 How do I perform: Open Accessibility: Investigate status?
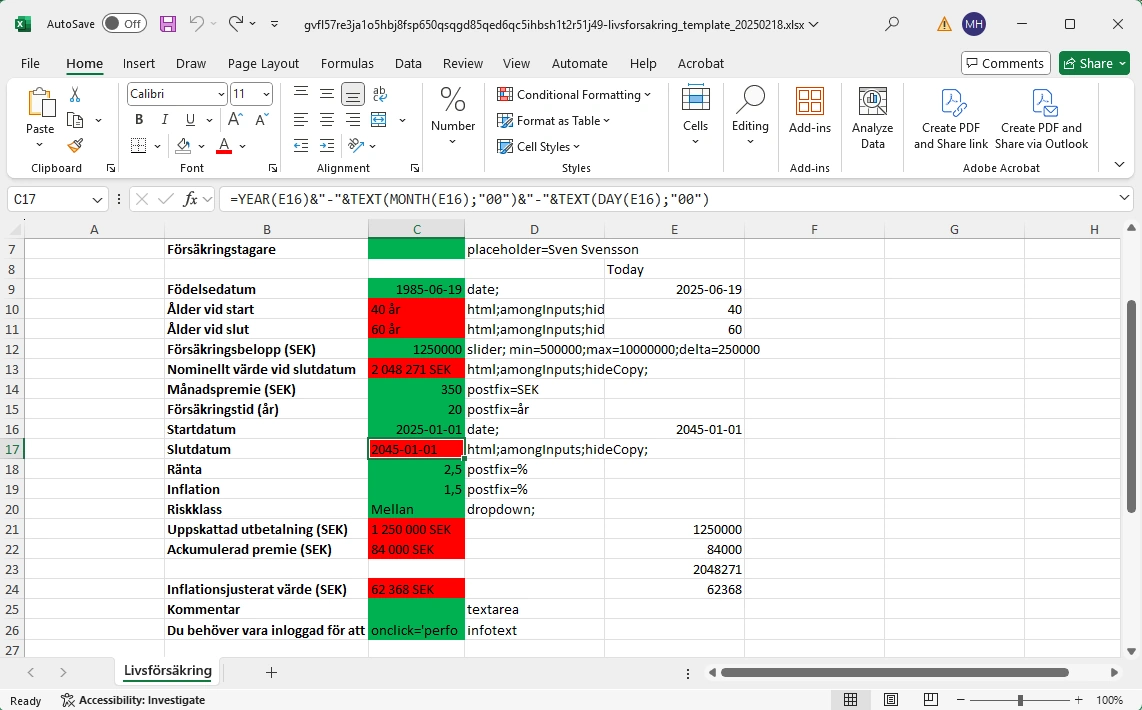(133, 700)
